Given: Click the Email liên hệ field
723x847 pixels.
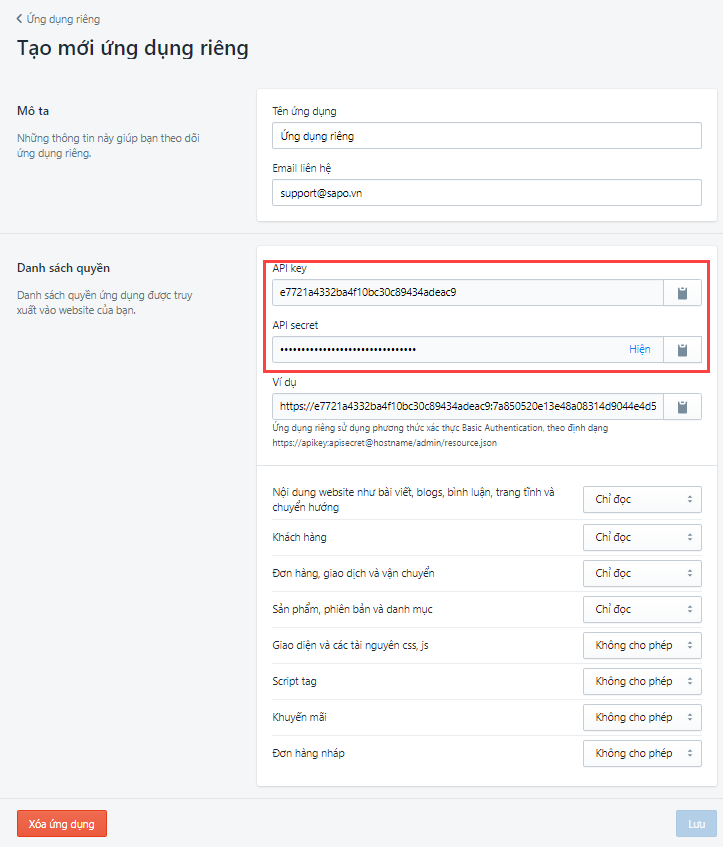Looking at the screenshot, I should coord(487,192).
